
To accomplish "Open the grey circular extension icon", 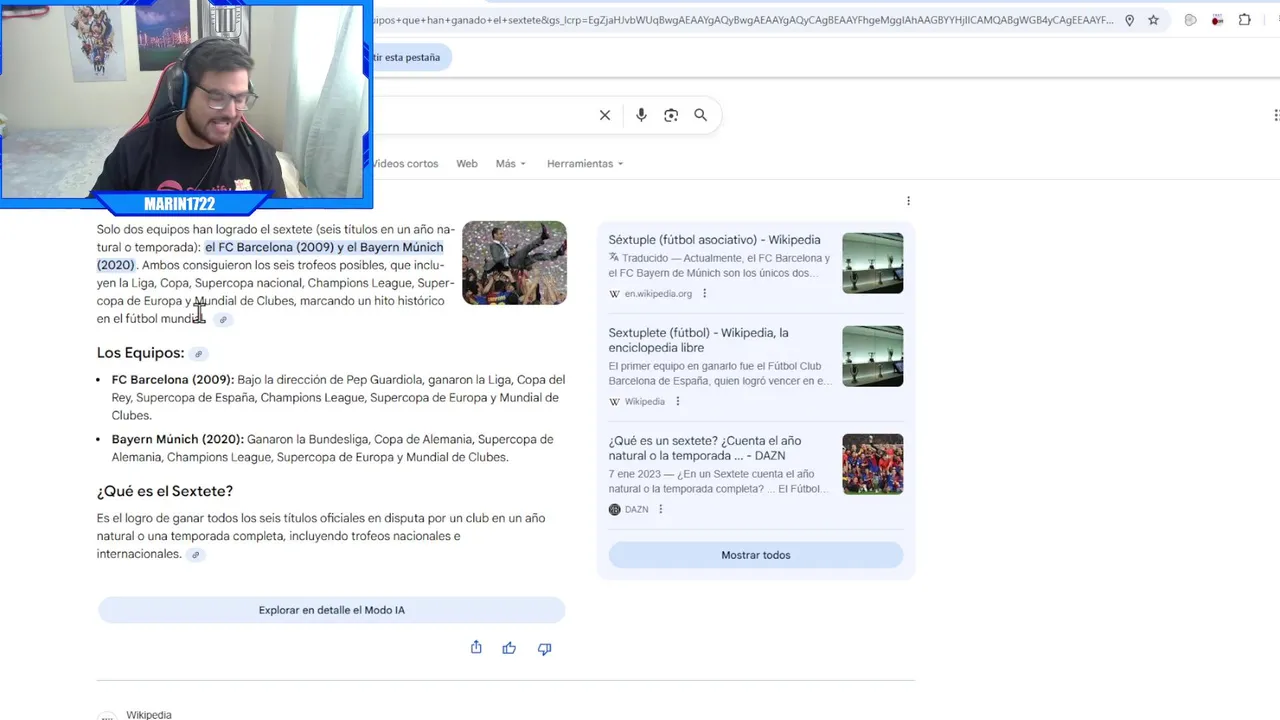I will coord(1190,20).
